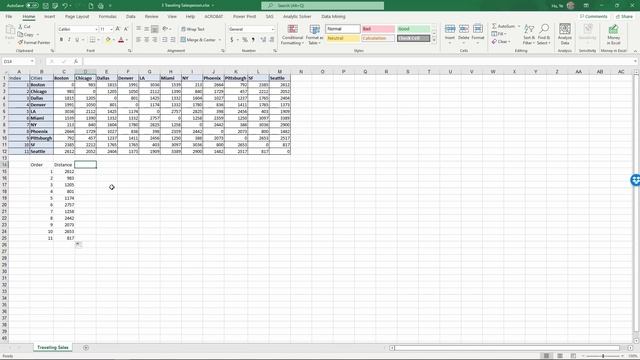Viewport: 640px width, 360px height.
Task: Open the General number format dropdown
Action: [273, 29]
